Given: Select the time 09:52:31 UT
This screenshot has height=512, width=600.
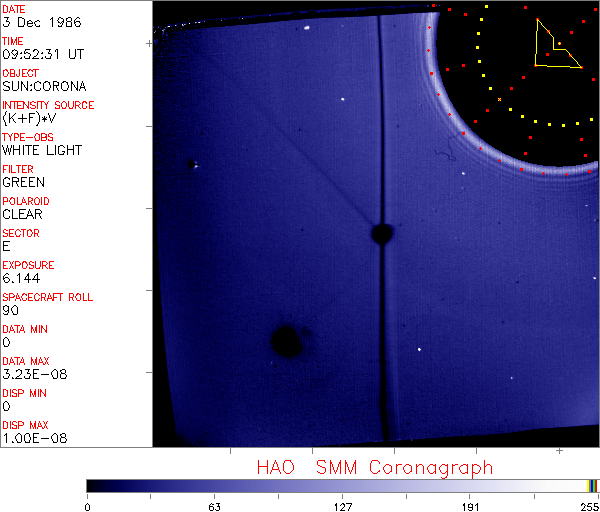Looking at the screenshot, I should pyautogui.click(x=43, y=54).
